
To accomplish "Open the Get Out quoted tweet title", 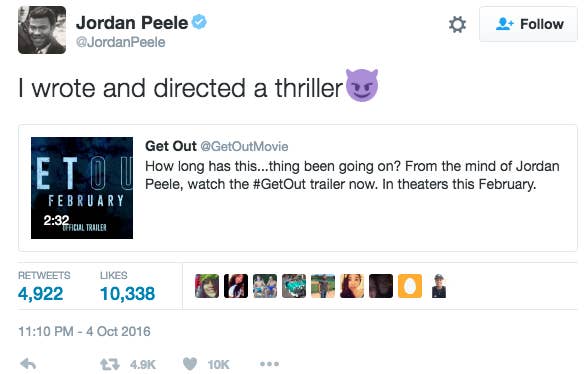I will click(x=171, y=146).
